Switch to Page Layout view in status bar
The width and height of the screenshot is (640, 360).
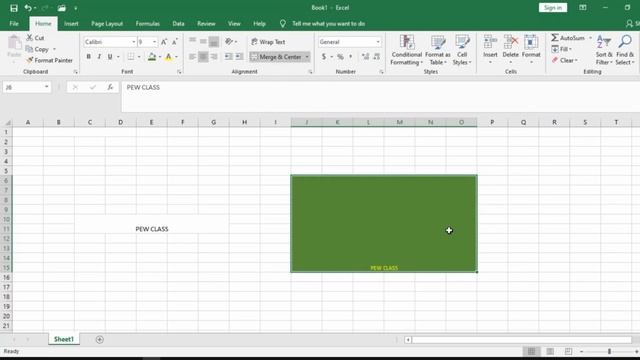550,351
